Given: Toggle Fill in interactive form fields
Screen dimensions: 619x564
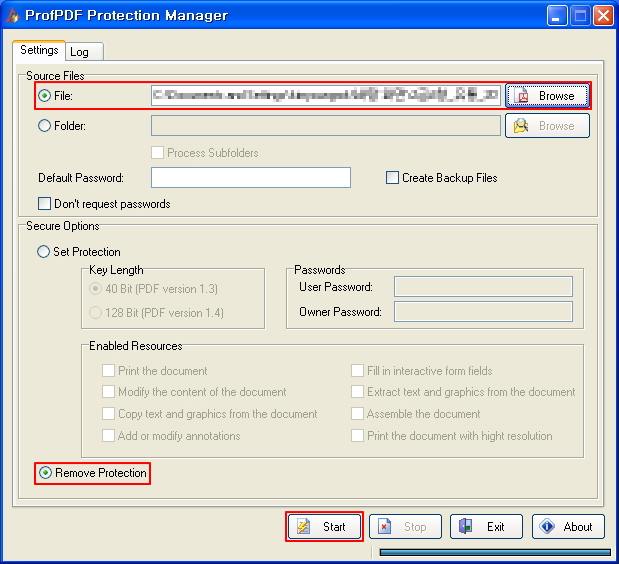Looking at the screenshot, I should click(357, 371).
